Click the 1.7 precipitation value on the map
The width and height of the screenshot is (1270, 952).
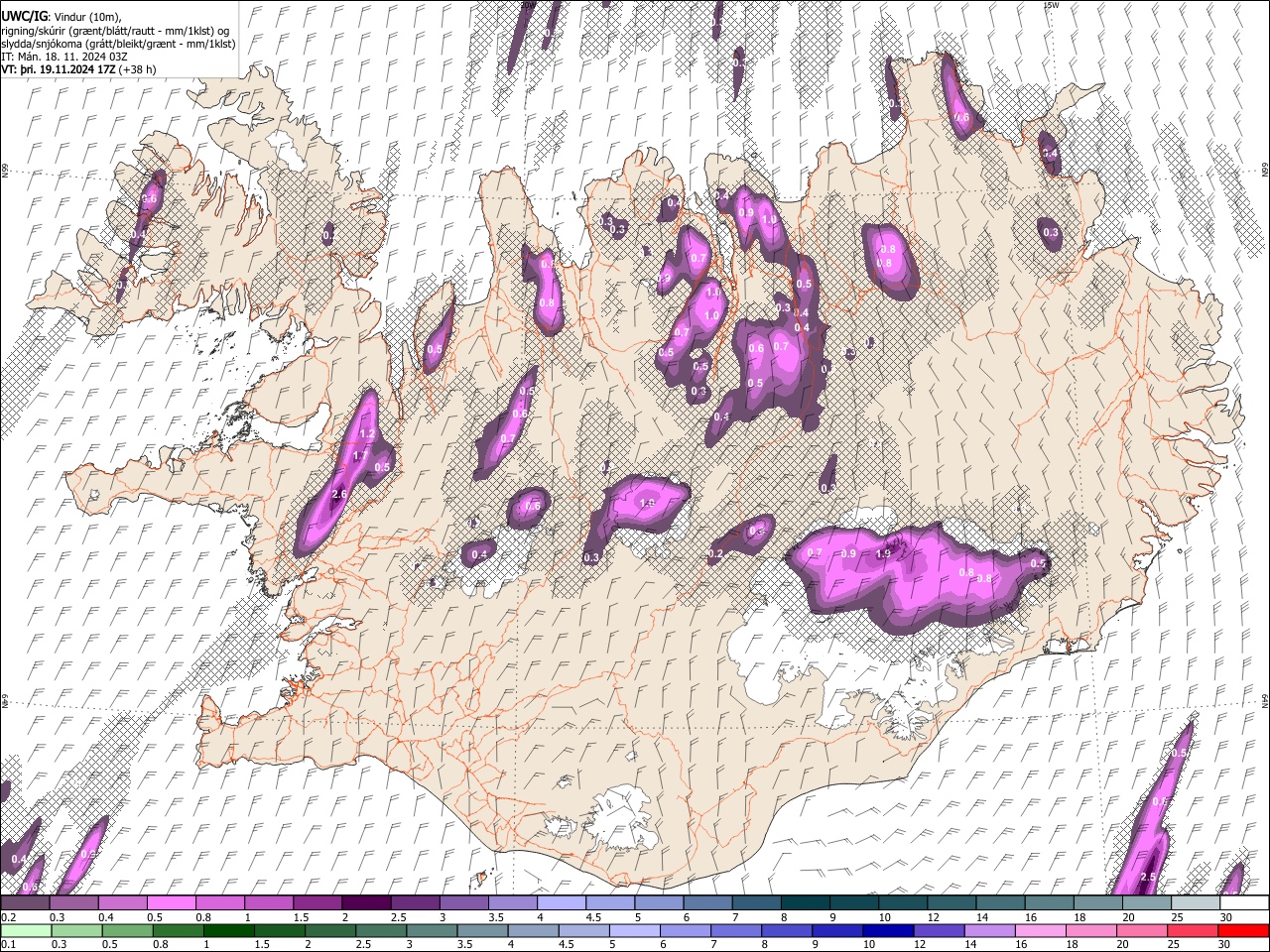pos(360,456)
